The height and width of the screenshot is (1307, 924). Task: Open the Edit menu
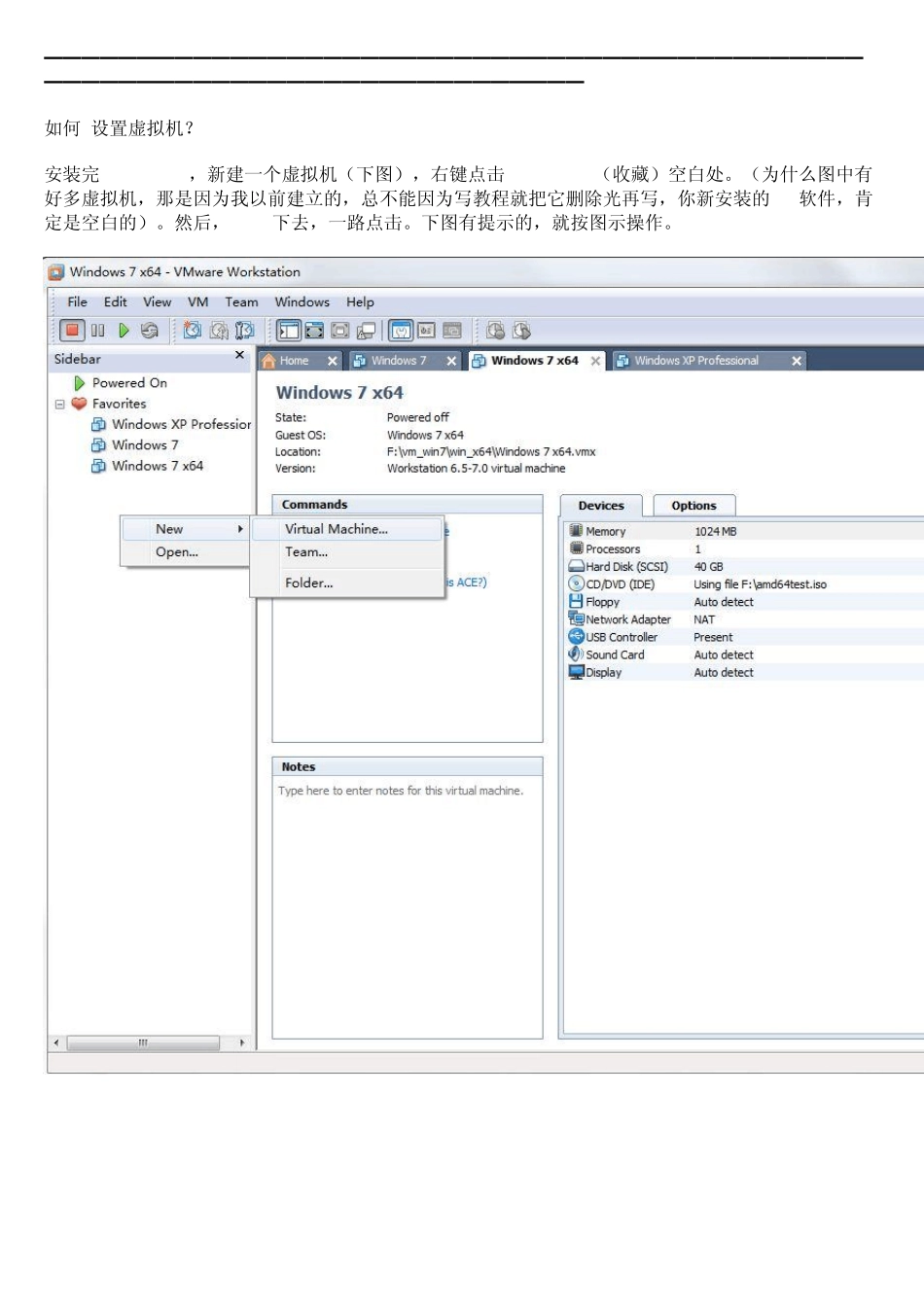point(116,302)
